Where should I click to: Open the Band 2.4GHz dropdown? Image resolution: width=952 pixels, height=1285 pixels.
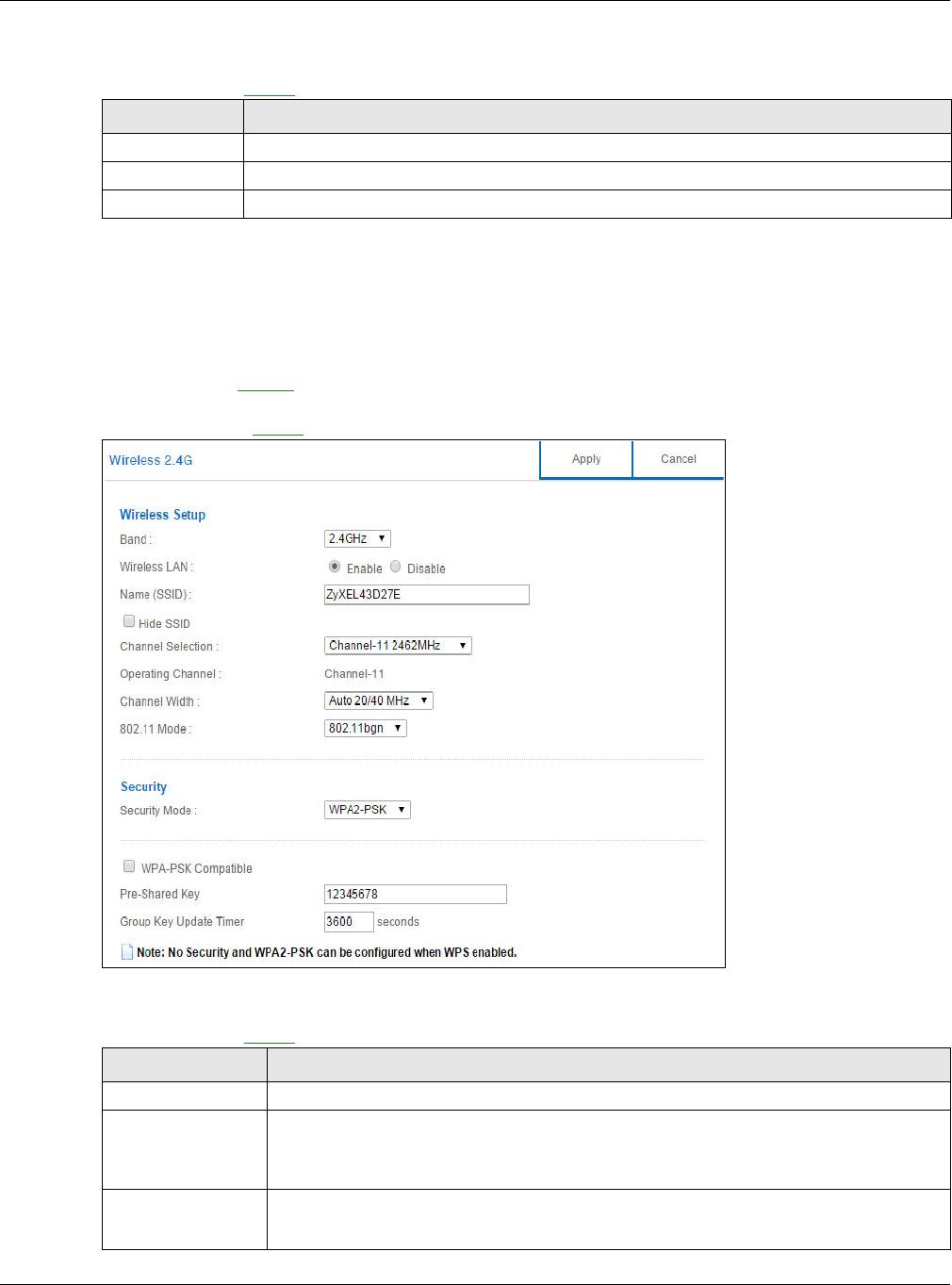point(357,538)
